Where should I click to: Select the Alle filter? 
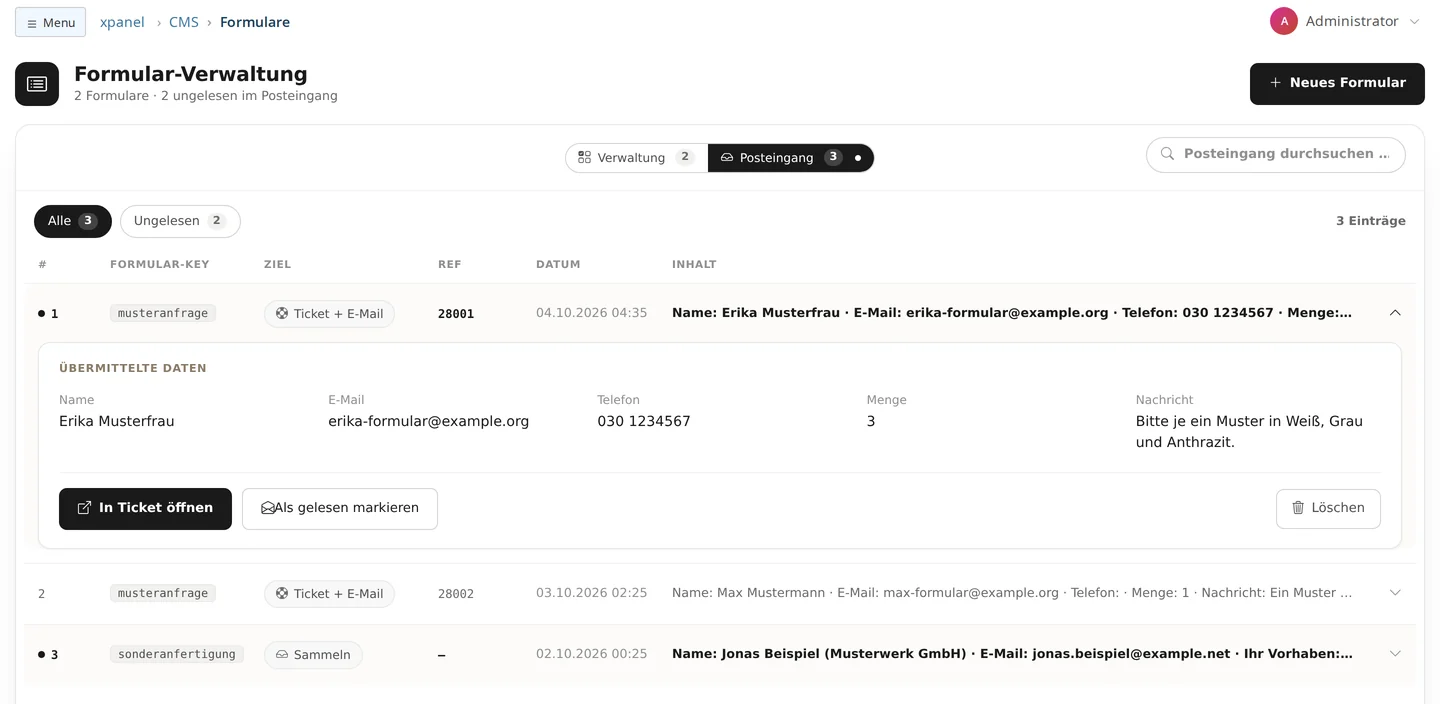click(73, 221)
